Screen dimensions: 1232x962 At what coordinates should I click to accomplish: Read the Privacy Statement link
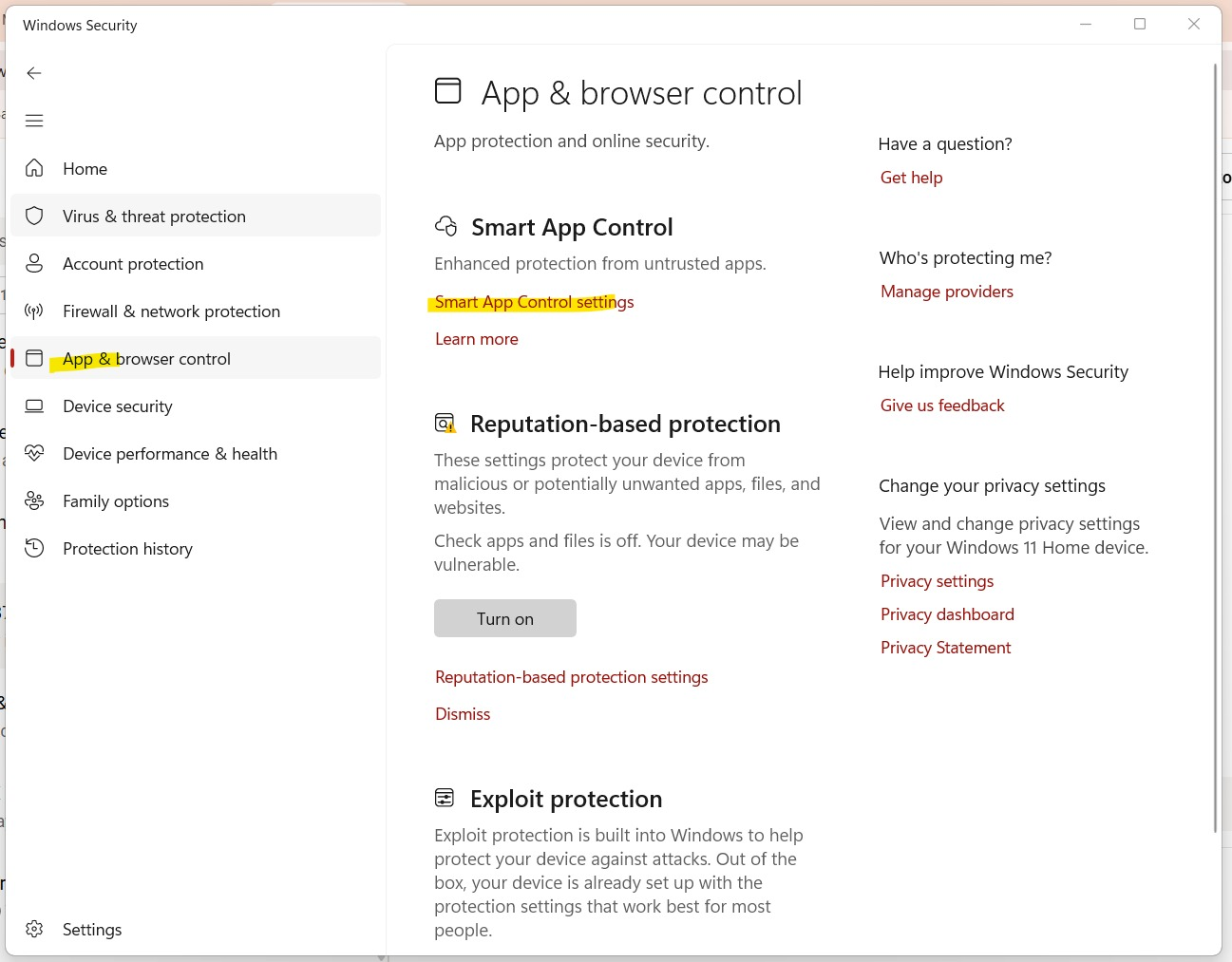coord(946,648)
